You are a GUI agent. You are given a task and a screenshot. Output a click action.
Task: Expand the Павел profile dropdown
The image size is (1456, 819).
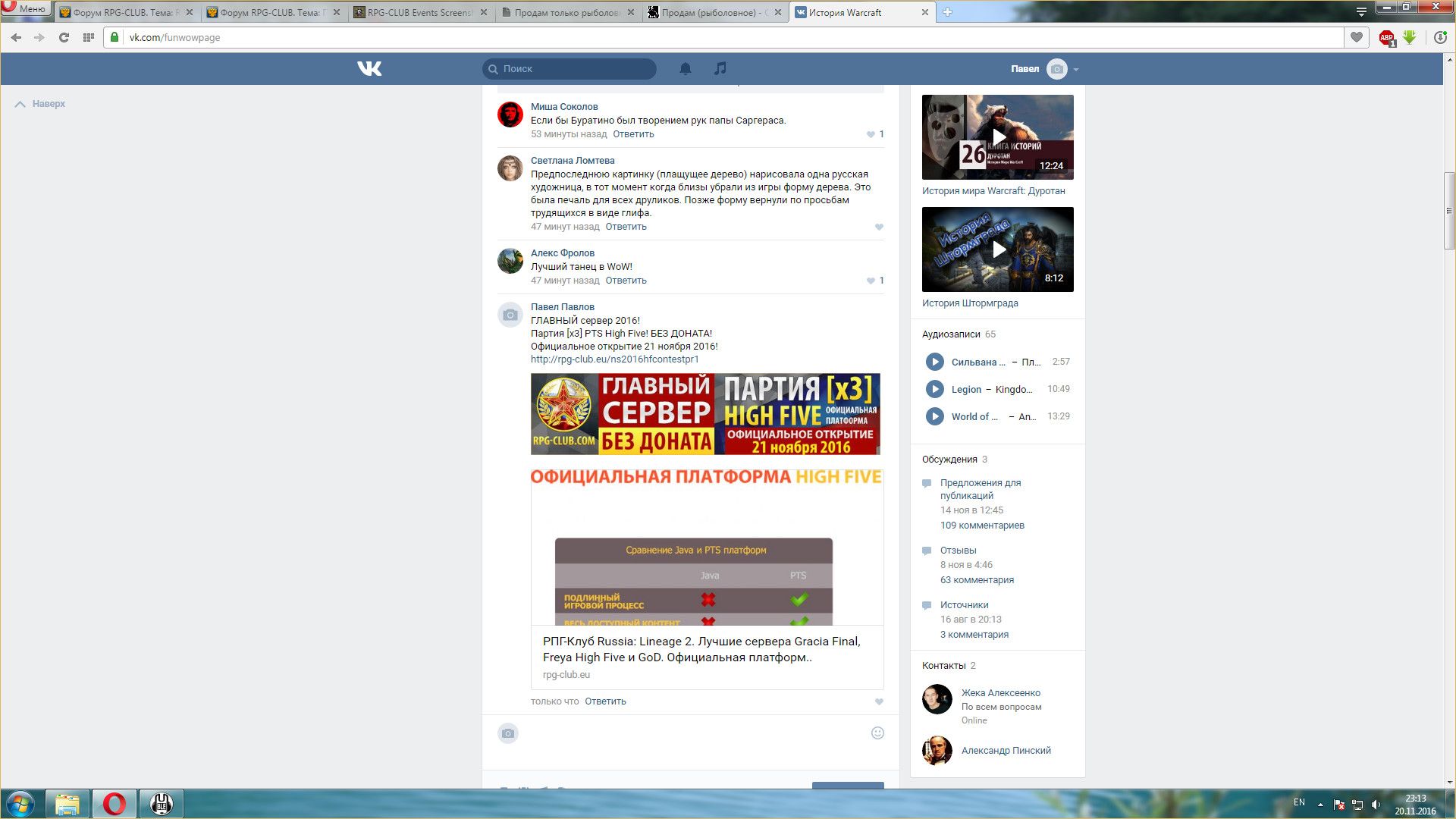[1075, 69]
